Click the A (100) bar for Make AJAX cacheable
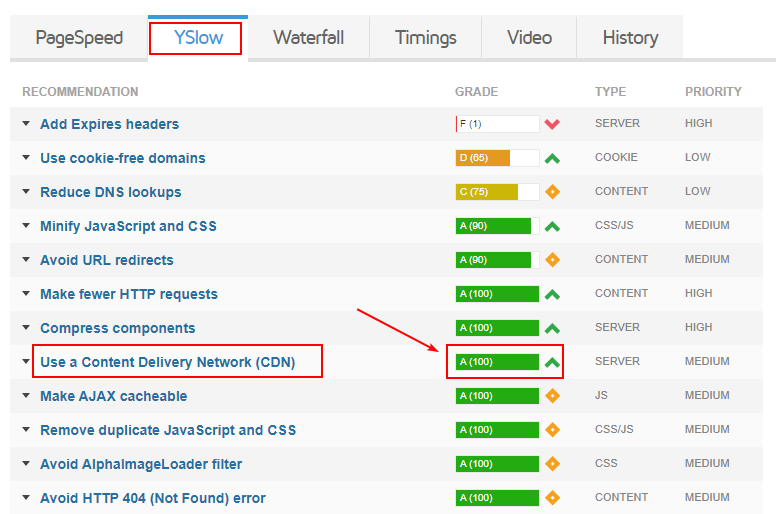The image size is (776, 514). (497, 396)
